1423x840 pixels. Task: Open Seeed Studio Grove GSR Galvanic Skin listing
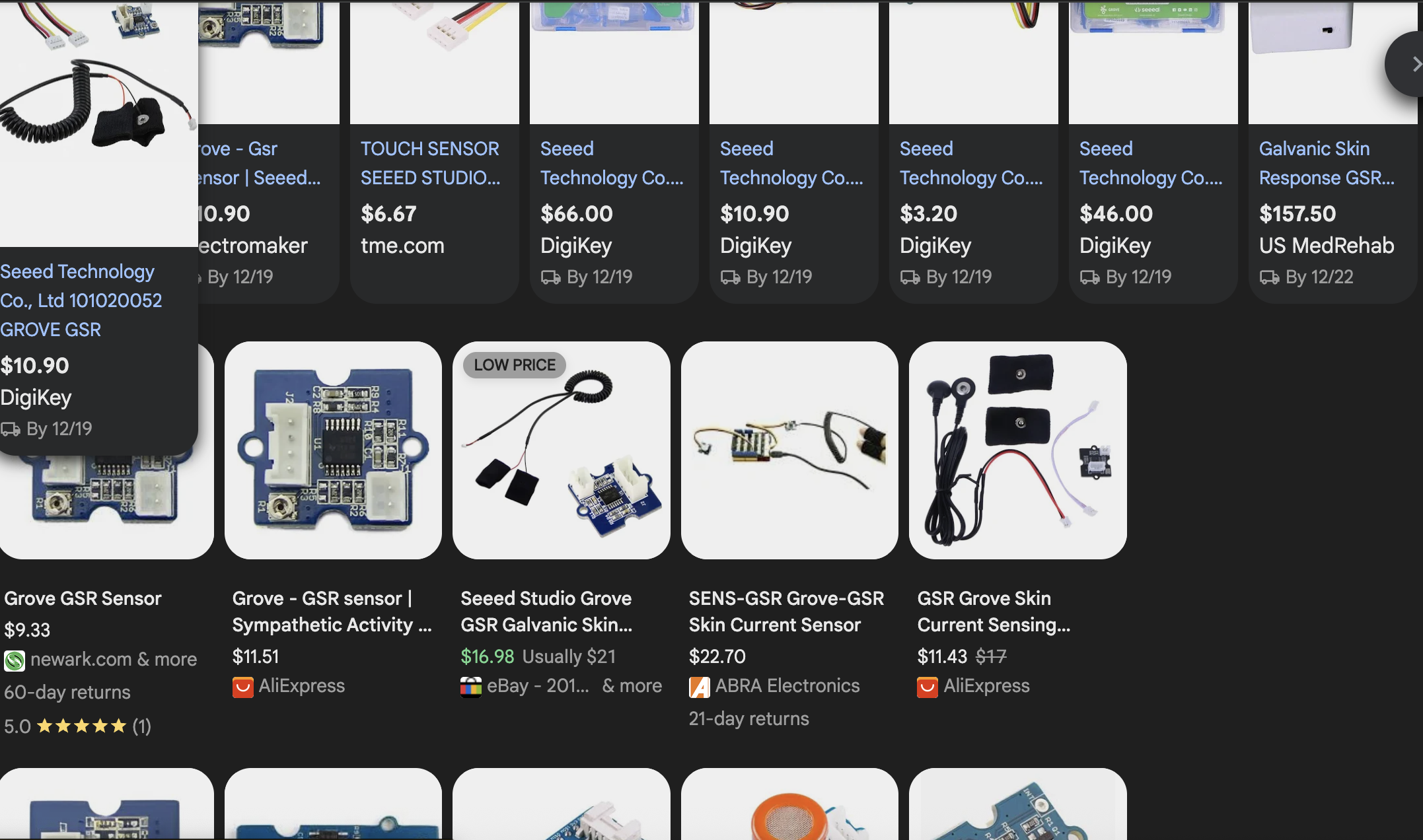(x=546, y=612)
